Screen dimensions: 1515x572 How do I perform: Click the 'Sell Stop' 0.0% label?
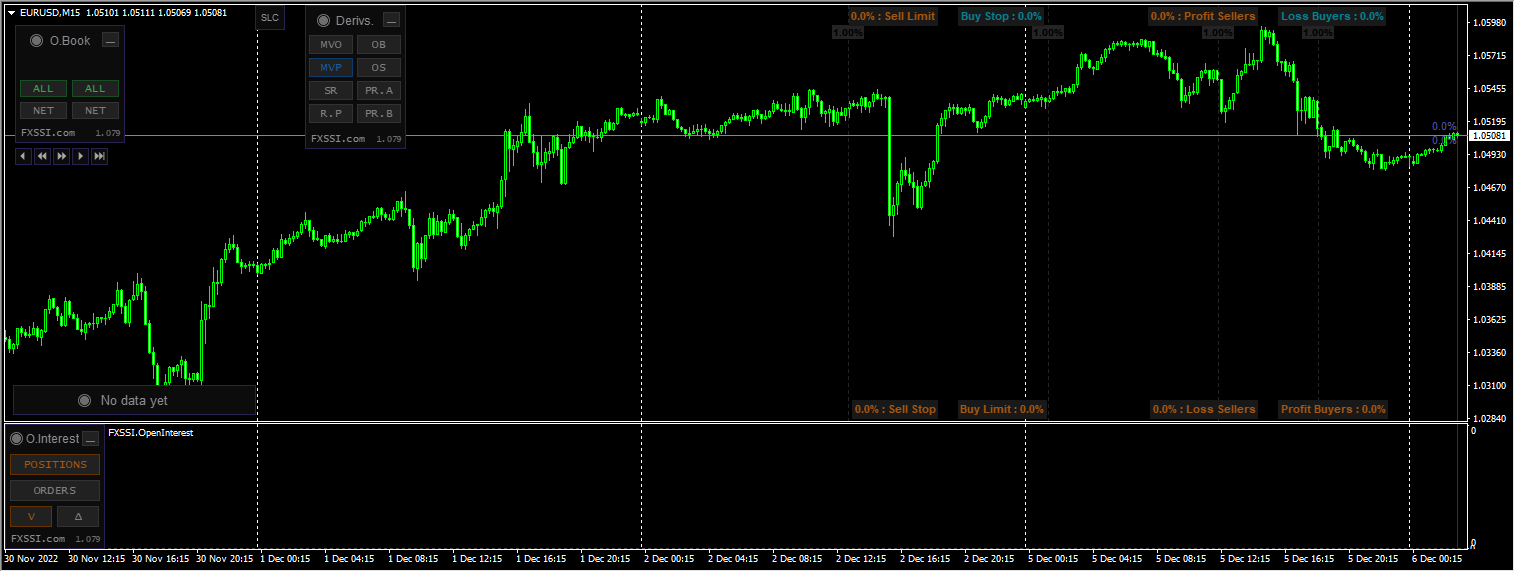(895, 409)
